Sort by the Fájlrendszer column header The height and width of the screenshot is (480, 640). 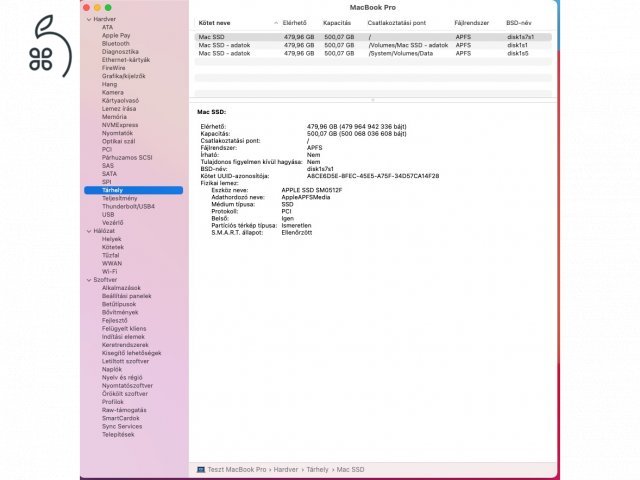pyautogui.click(x=471, y=23)
